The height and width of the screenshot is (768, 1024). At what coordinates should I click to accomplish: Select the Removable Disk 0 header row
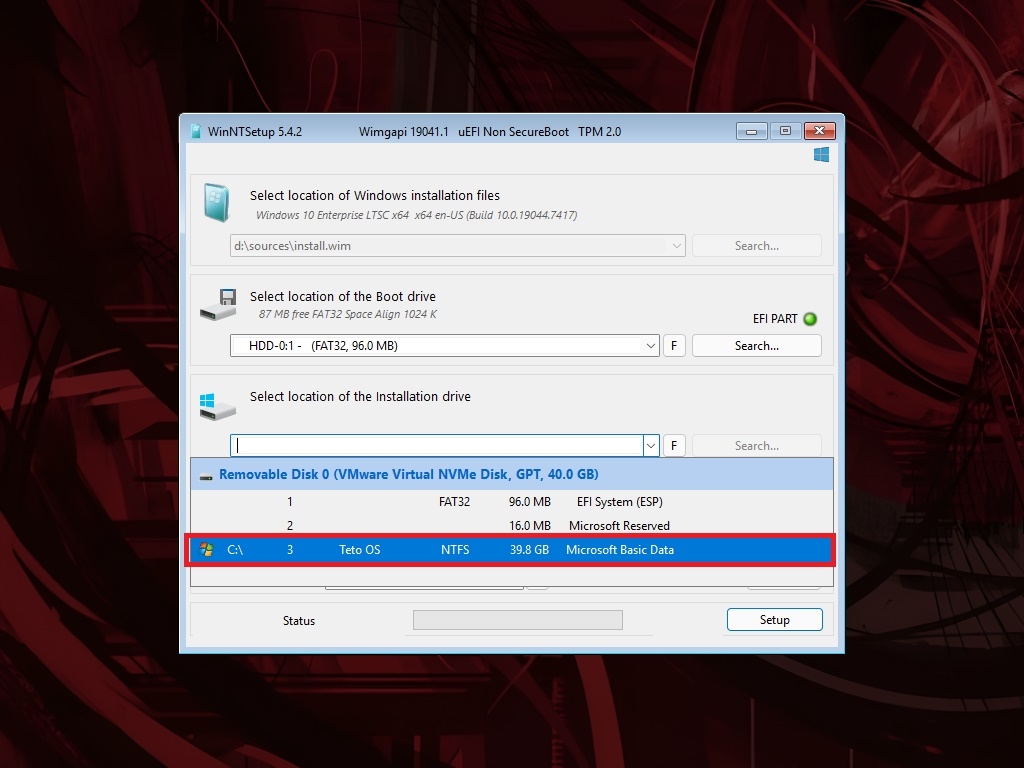click(512, 474)
